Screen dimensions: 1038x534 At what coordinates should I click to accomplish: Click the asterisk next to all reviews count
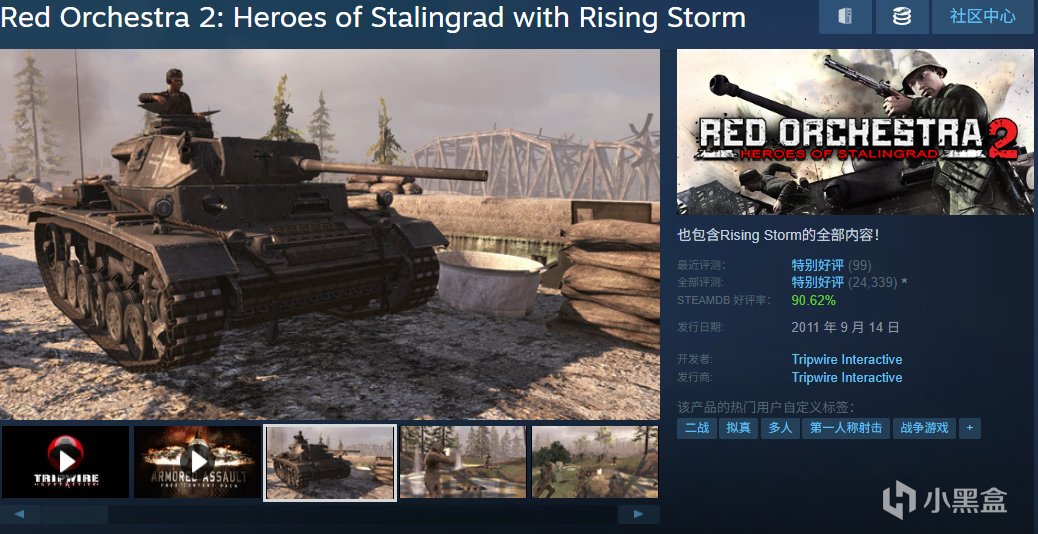(x=904, y=283)
